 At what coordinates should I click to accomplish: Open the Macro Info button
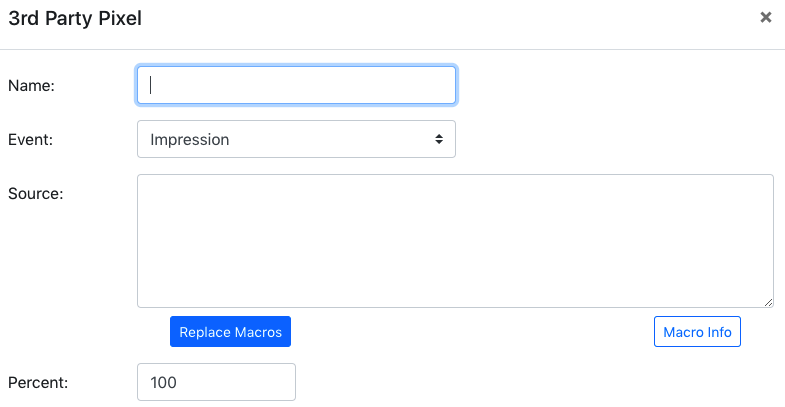pos(697,331)
